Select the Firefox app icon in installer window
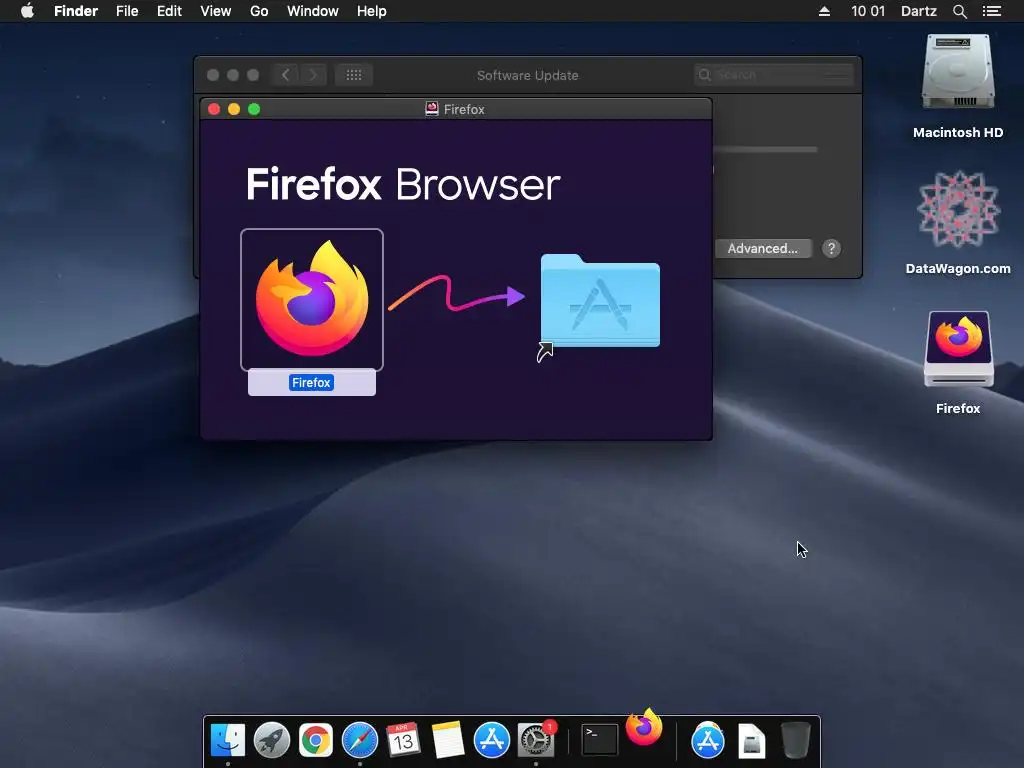The image size is (1024, 768). [312, 300]
